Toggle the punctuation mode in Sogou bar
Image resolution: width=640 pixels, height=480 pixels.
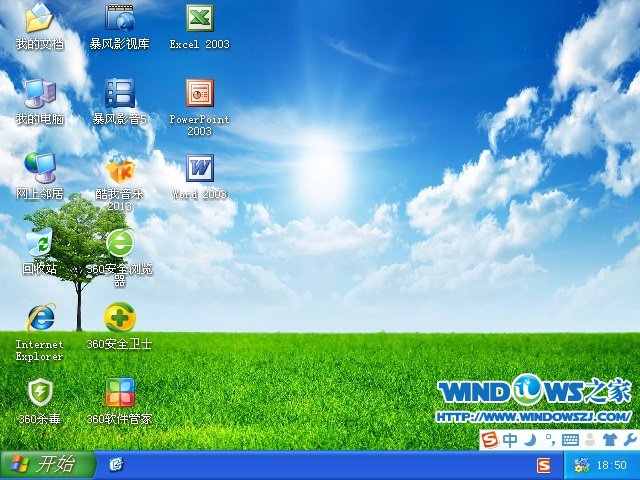click(549, 440)
